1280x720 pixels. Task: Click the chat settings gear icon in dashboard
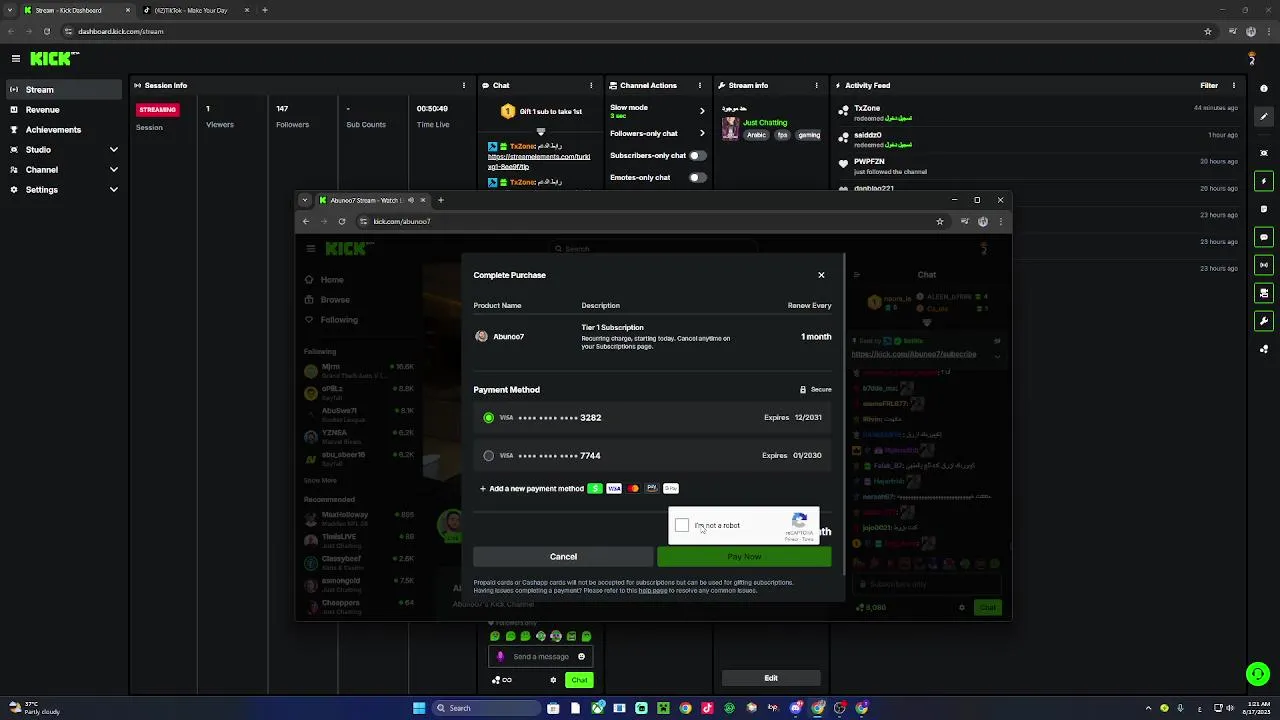click(553, 680)
